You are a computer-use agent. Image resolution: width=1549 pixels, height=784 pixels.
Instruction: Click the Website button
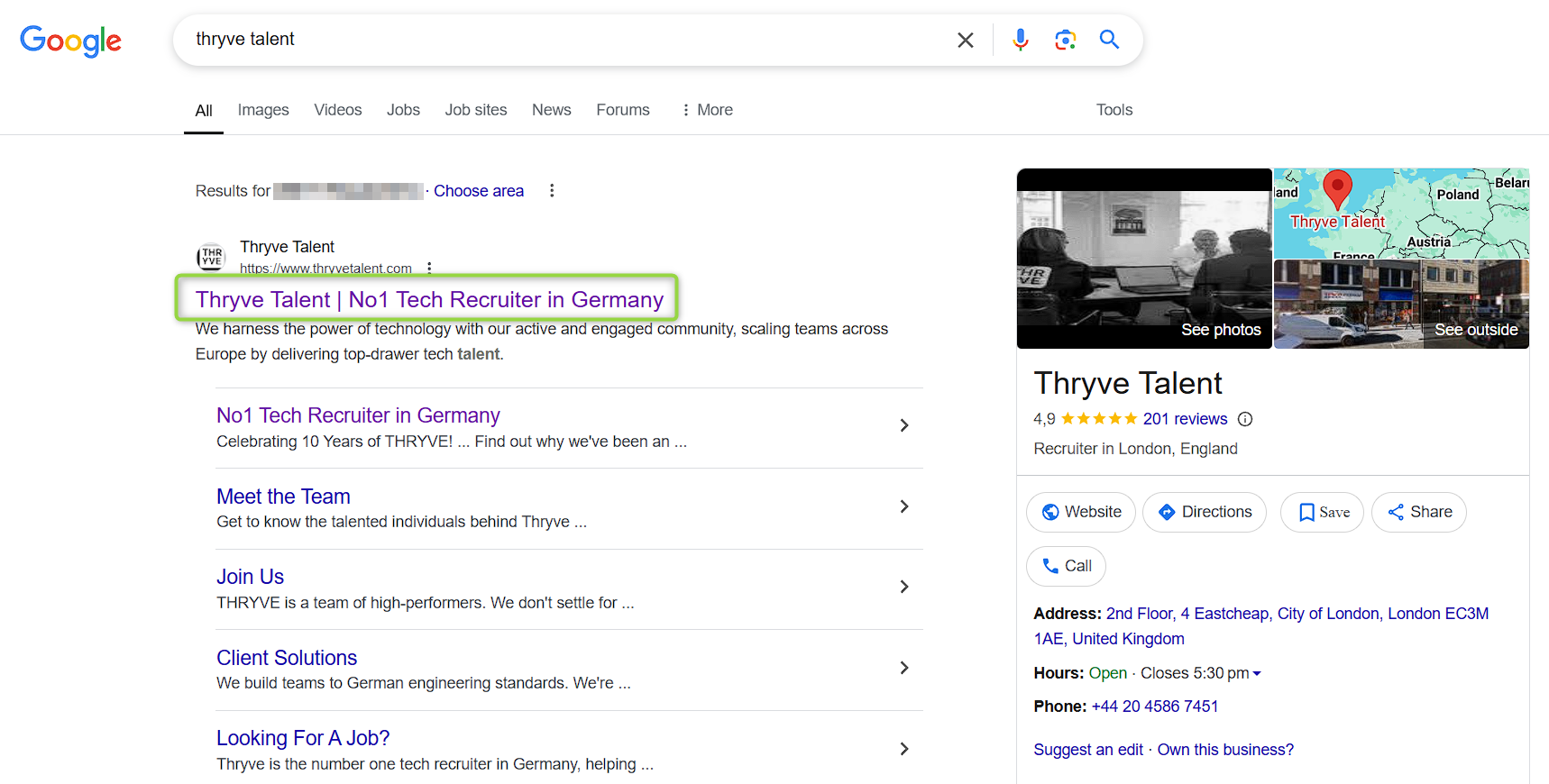point(1081,512)
